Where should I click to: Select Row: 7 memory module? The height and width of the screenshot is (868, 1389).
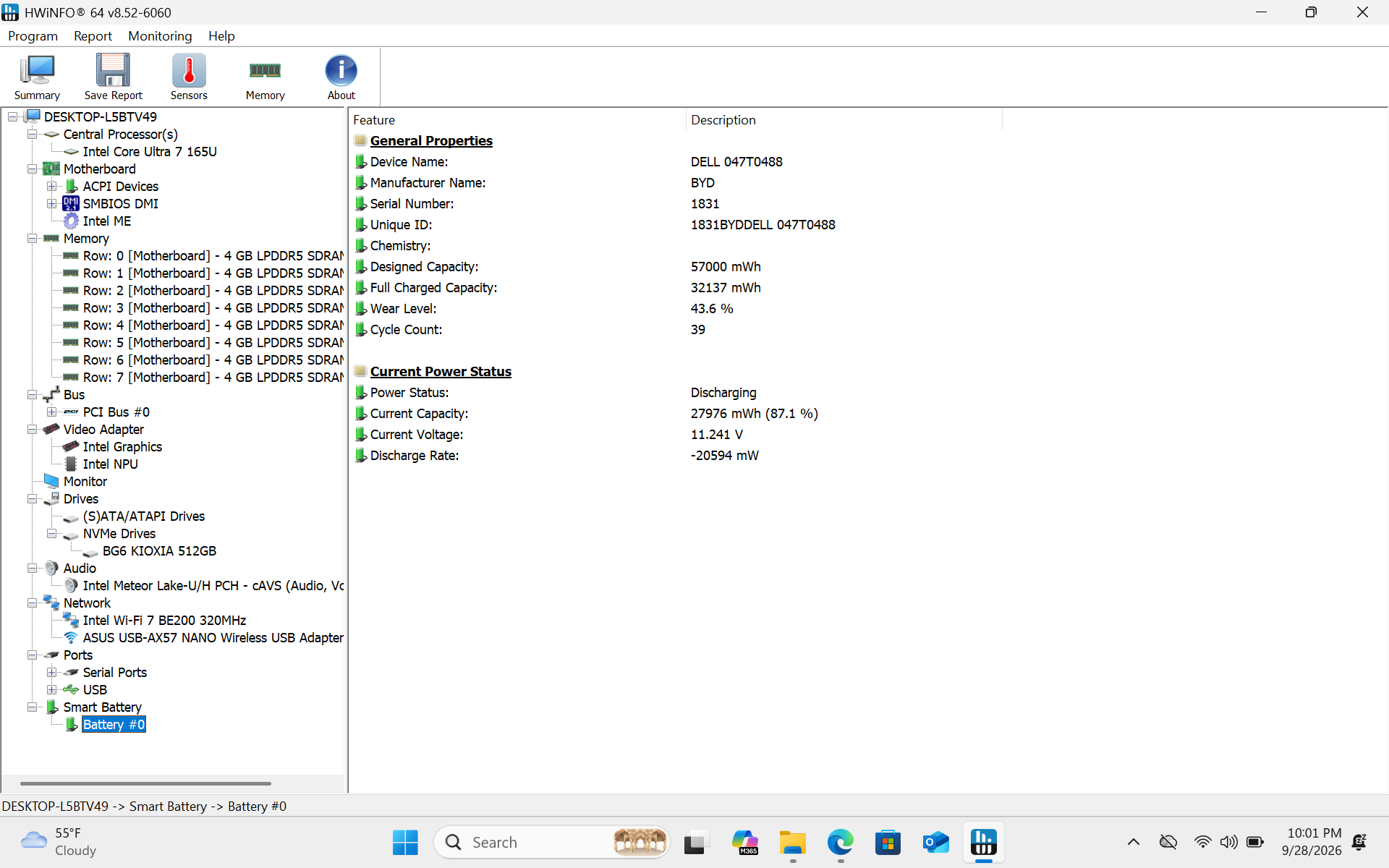click(x=213, y=378)
